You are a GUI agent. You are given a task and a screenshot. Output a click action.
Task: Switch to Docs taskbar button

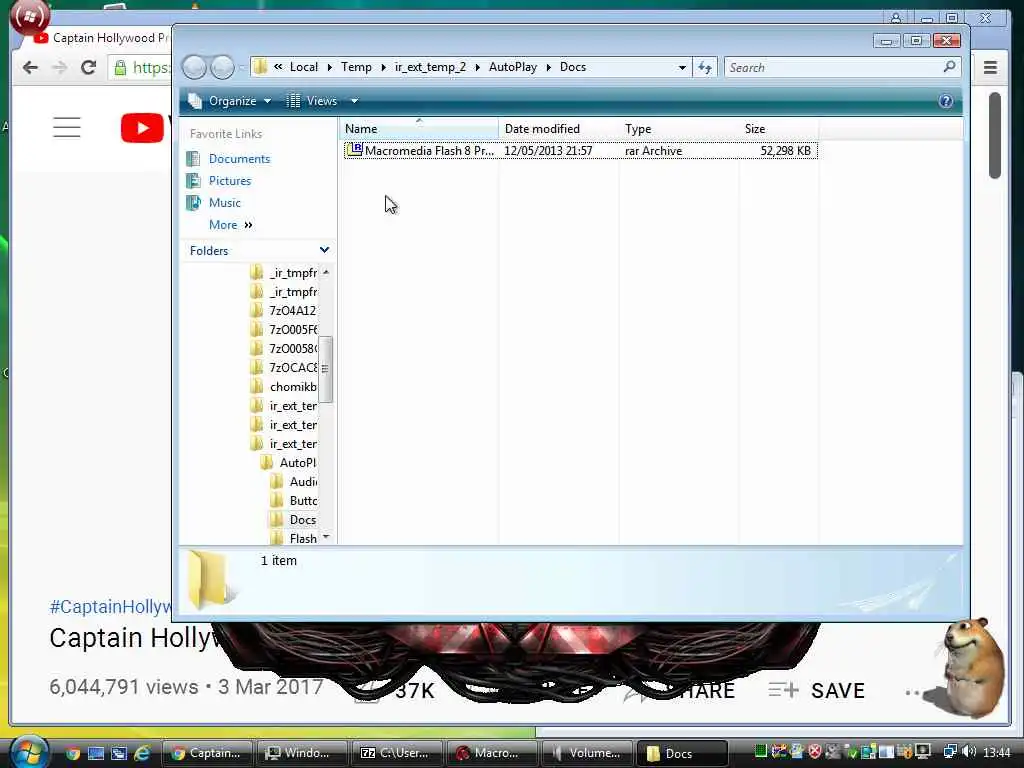pos(680,753)
